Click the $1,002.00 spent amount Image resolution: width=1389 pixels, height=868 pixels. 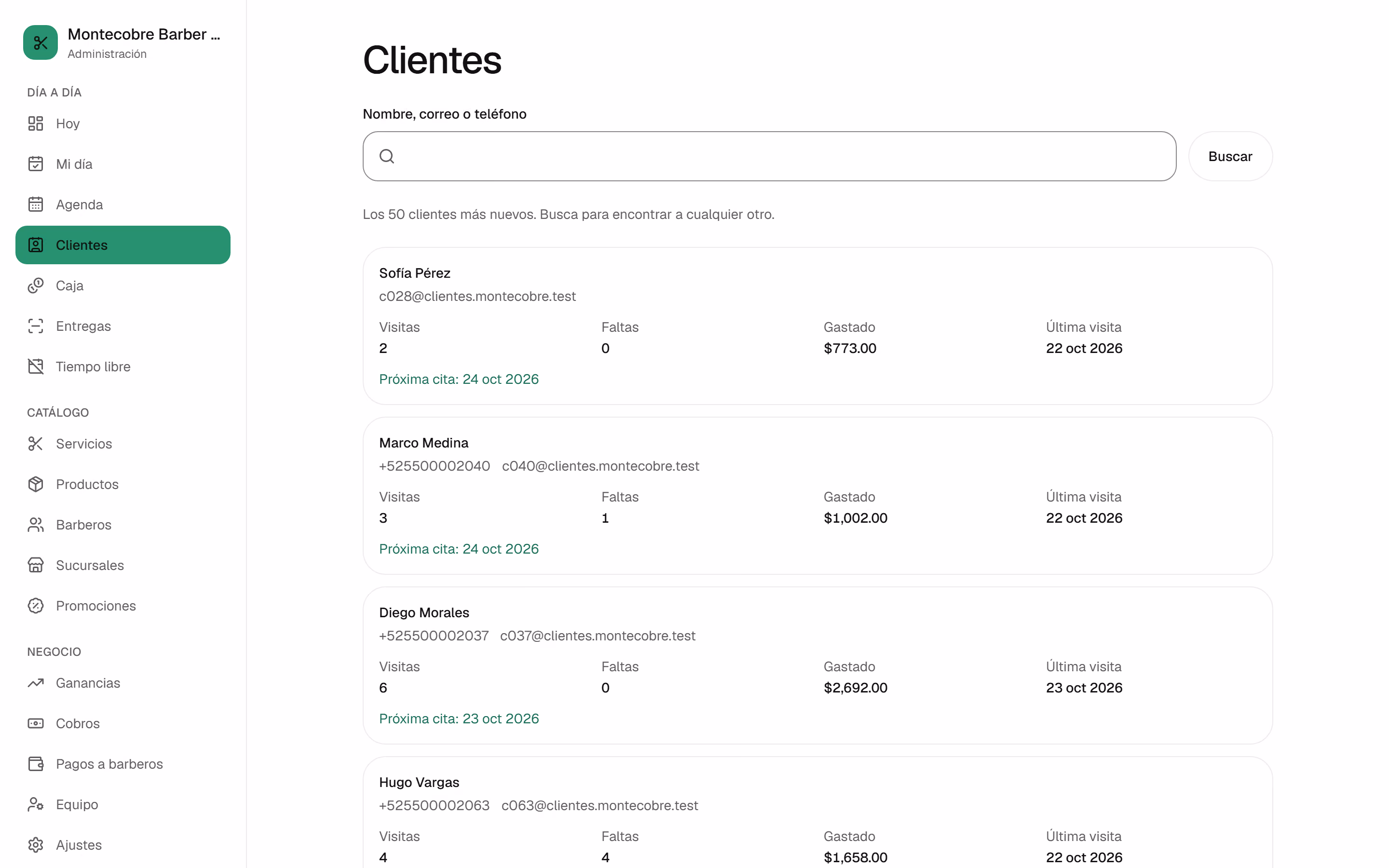click(x=855, y=518)
